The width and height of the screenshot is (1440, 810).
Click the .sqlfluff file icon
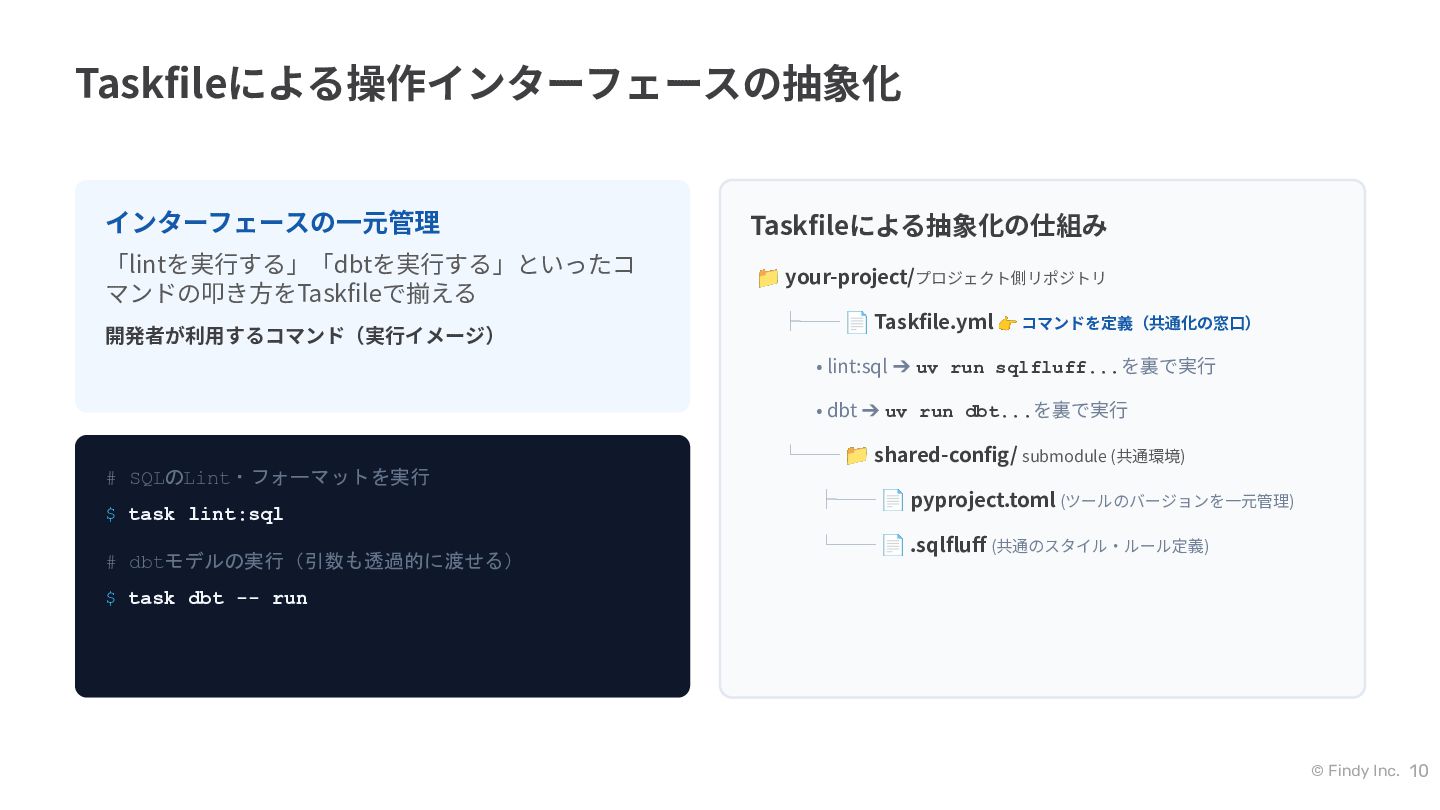click(x=893, y=545)
